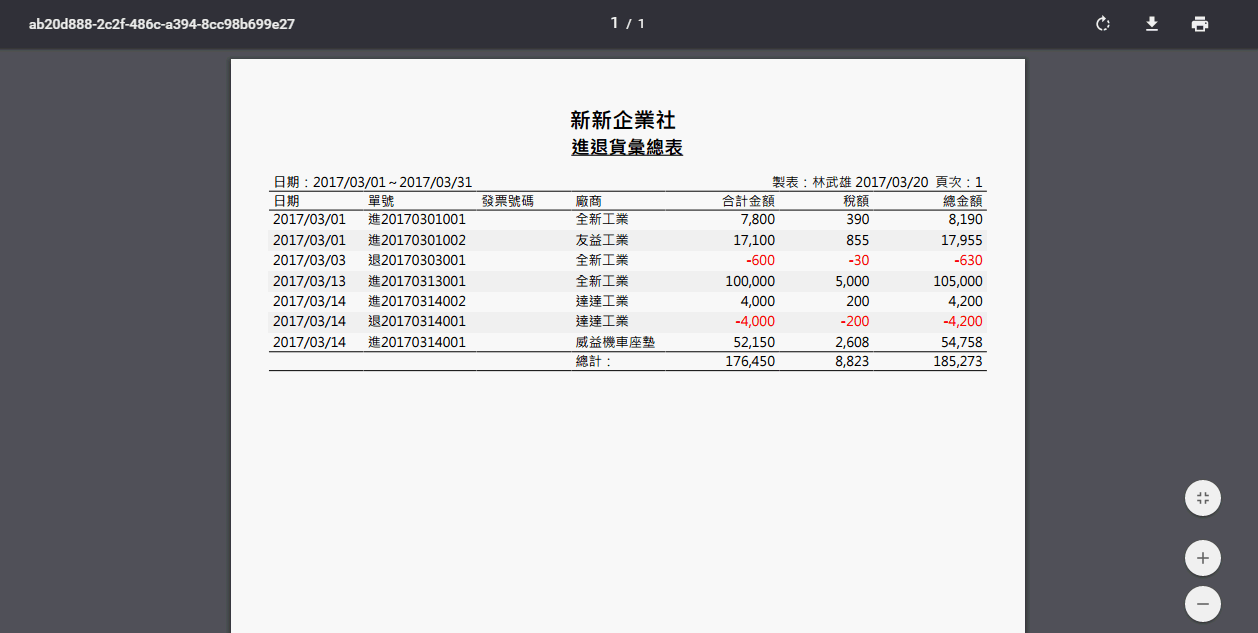The width and height of the screenshot is (1258, 633).
Task: Click the 合計金額 column header
Action: (749, 200)
